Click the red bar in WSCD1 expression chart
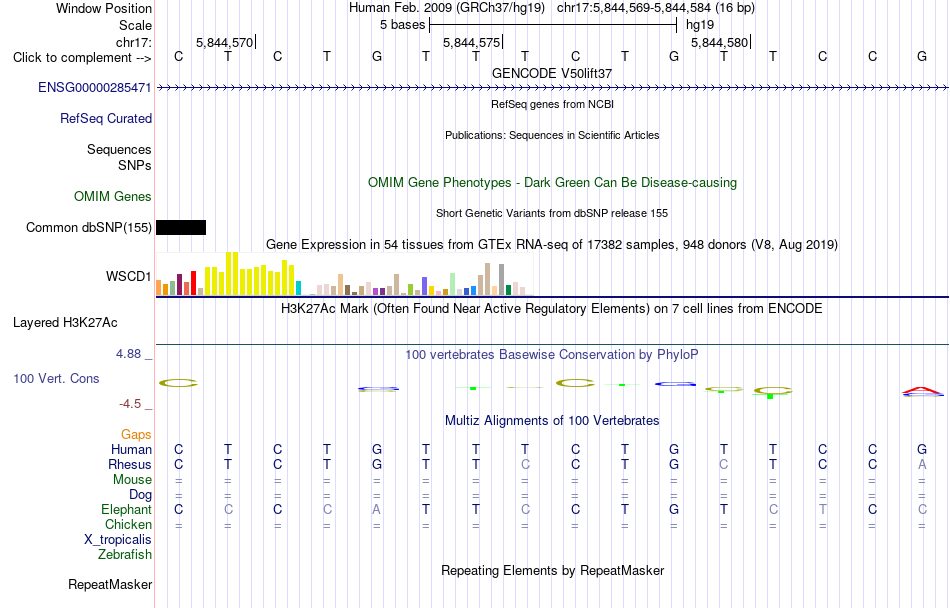950x608 pixels. 194,283
